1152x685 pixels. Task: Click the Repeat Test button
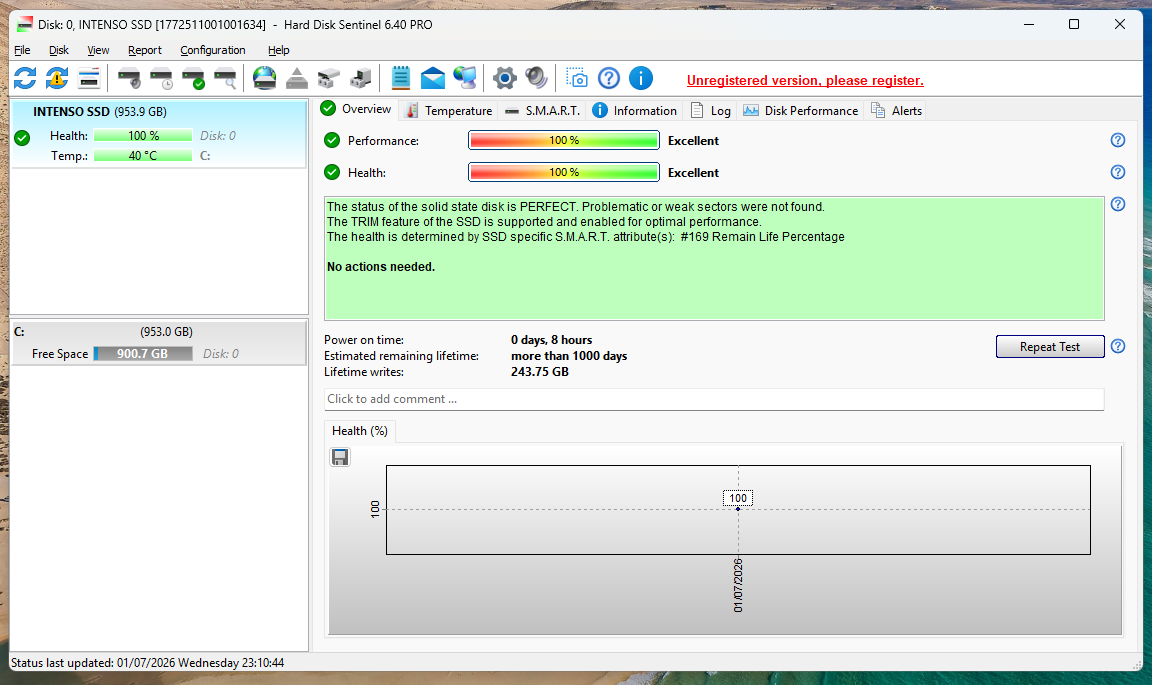(1050, 347)
